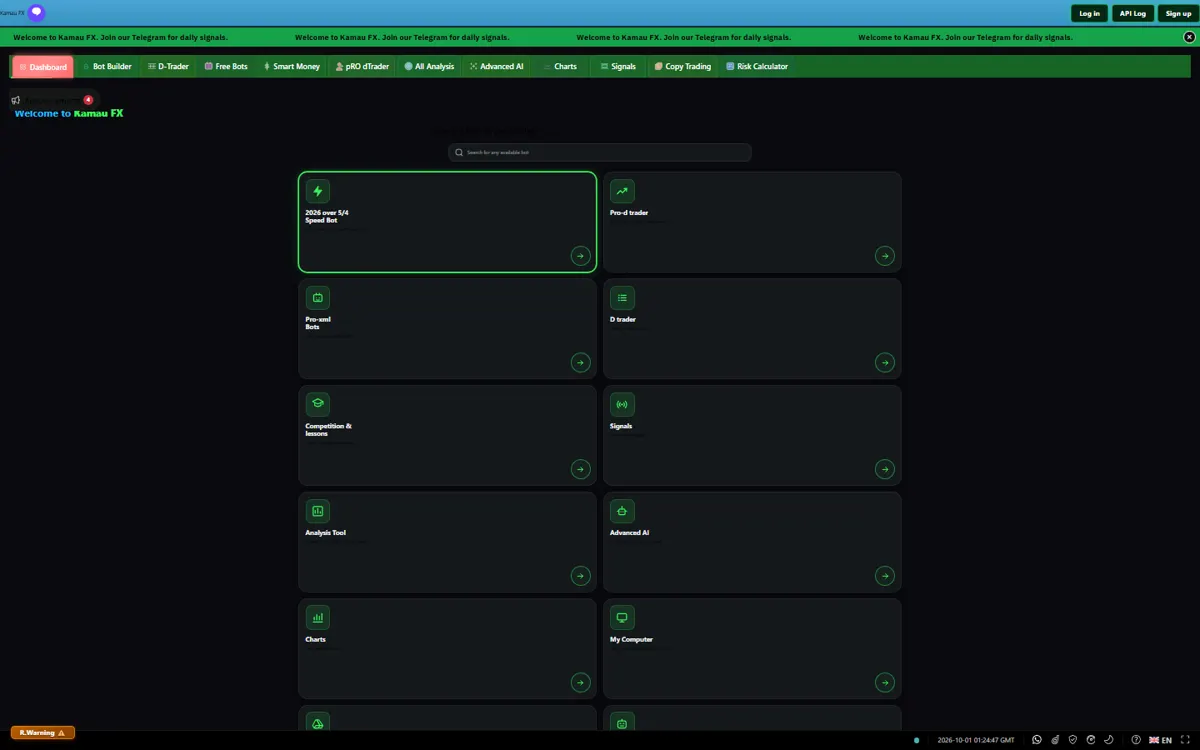Viewport: 1200px width, 750px height.
Task: Click the bot search input field
Action: [600, 153]
